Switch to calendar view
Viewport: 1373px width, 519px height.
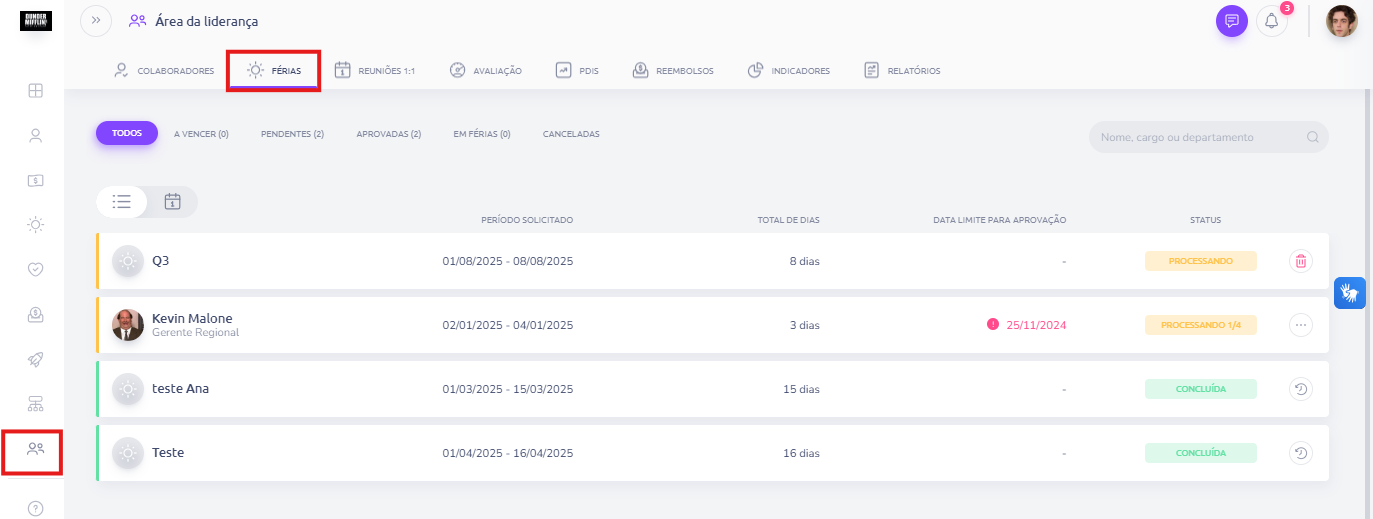click(172, 201)
